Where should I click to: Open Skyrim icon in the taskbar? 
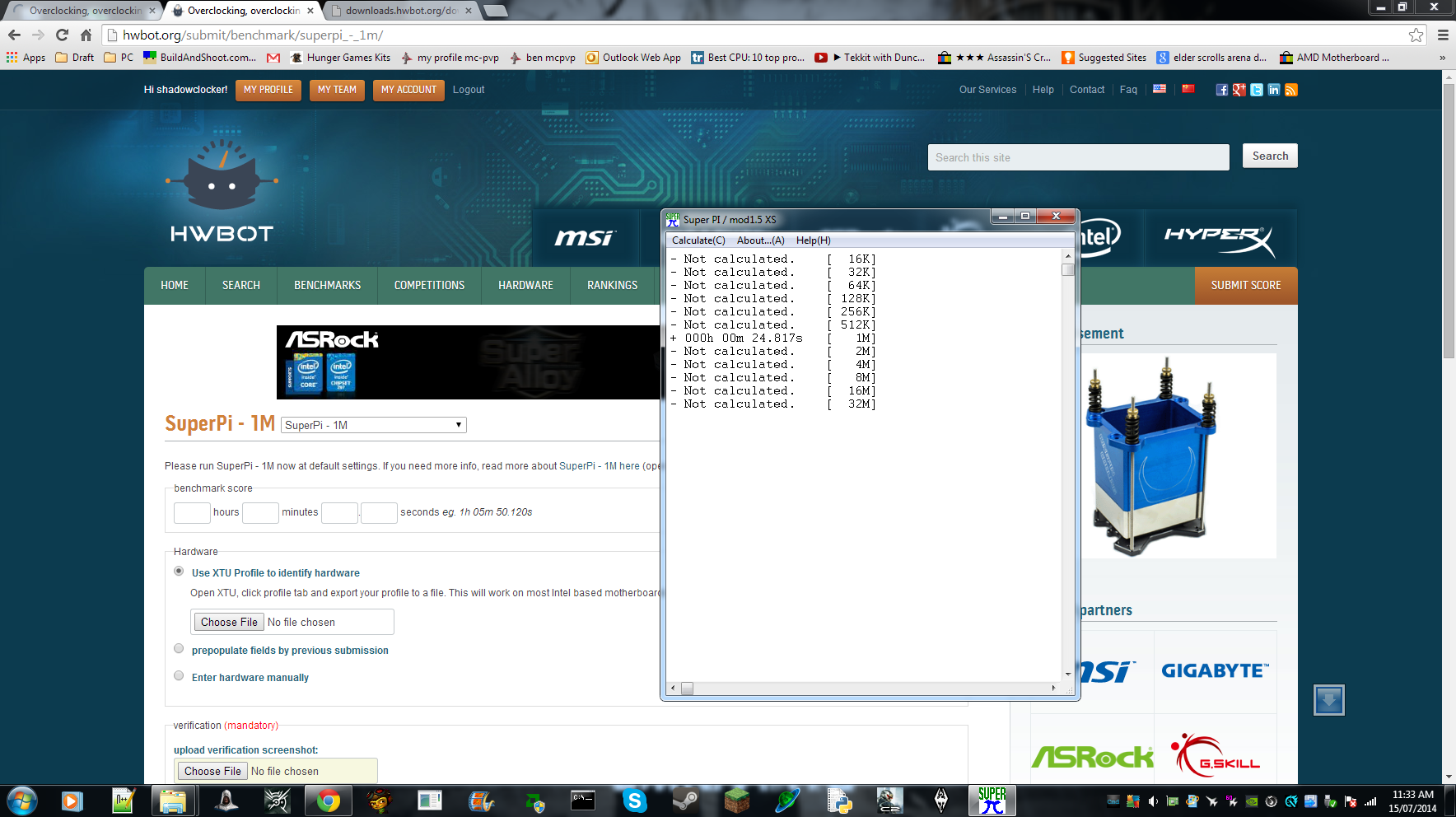coord(940,801)
